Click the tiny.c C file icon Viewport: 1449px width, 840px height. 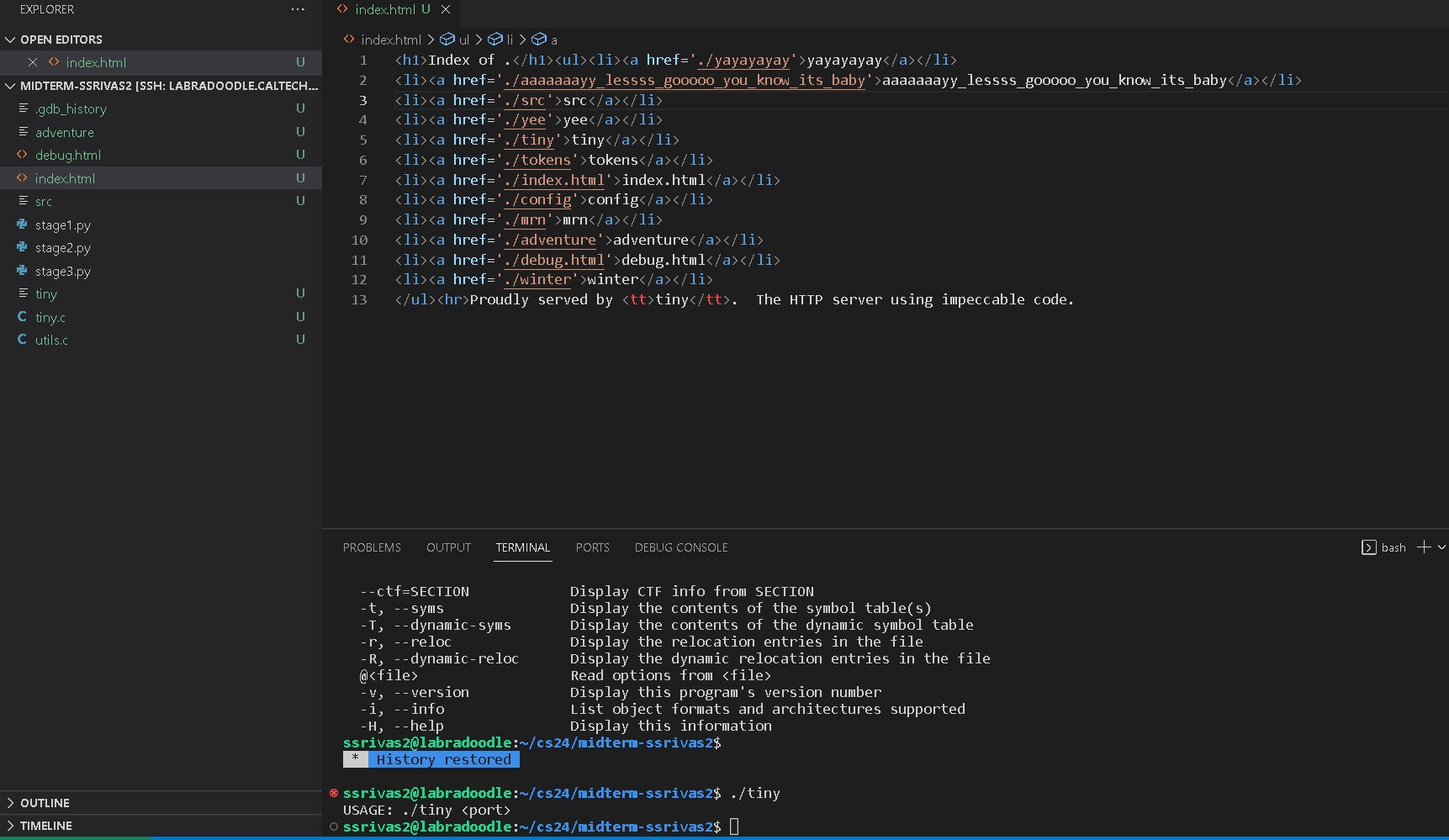coord(23,317)
